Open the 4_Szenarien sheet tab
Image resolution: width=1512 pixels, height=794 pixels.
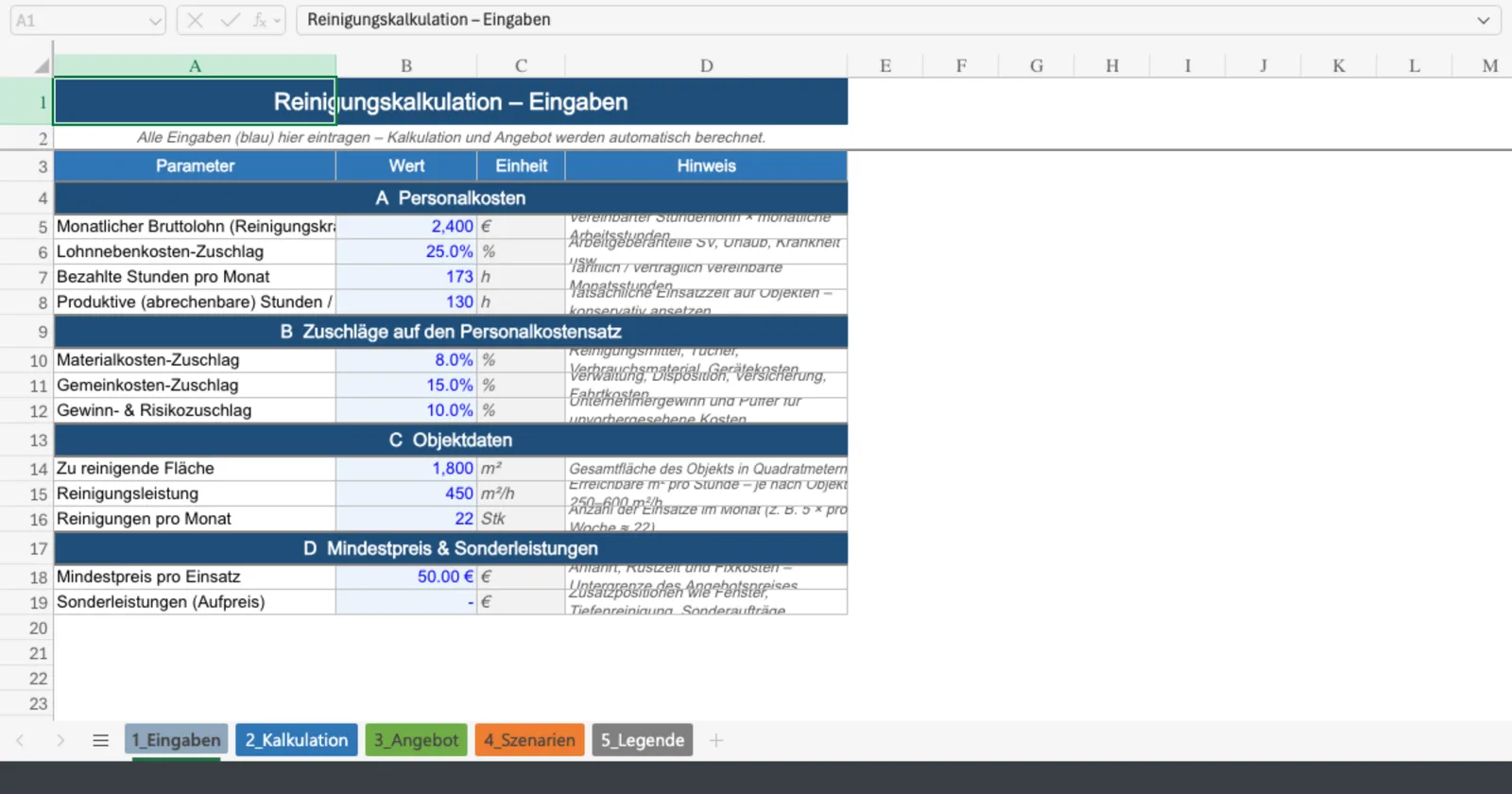pyautogui.click(x=529, y=740)
